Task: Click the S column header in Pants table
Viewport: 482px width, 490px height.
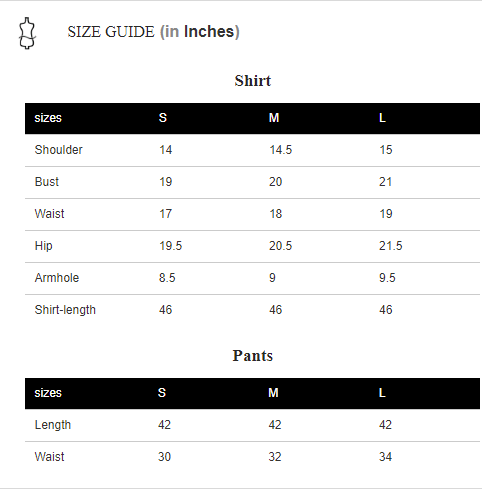Action: [x=162, y=393]
